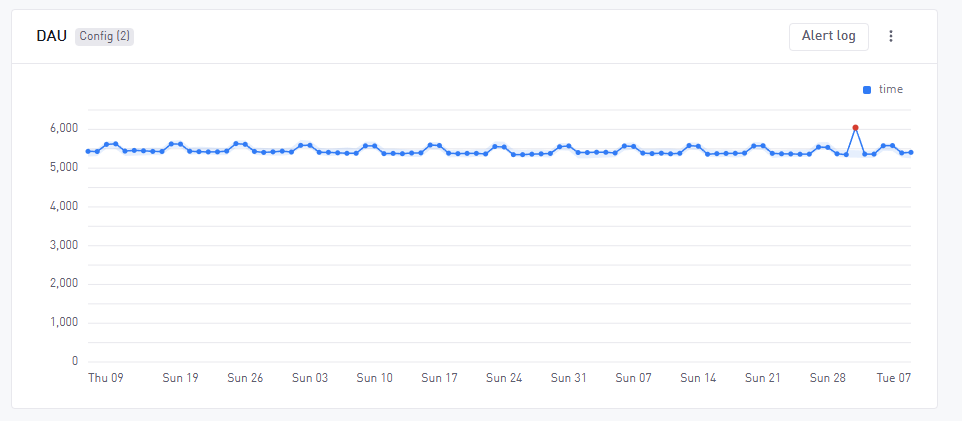Click the Sun 03 axis label

(310, 378)
